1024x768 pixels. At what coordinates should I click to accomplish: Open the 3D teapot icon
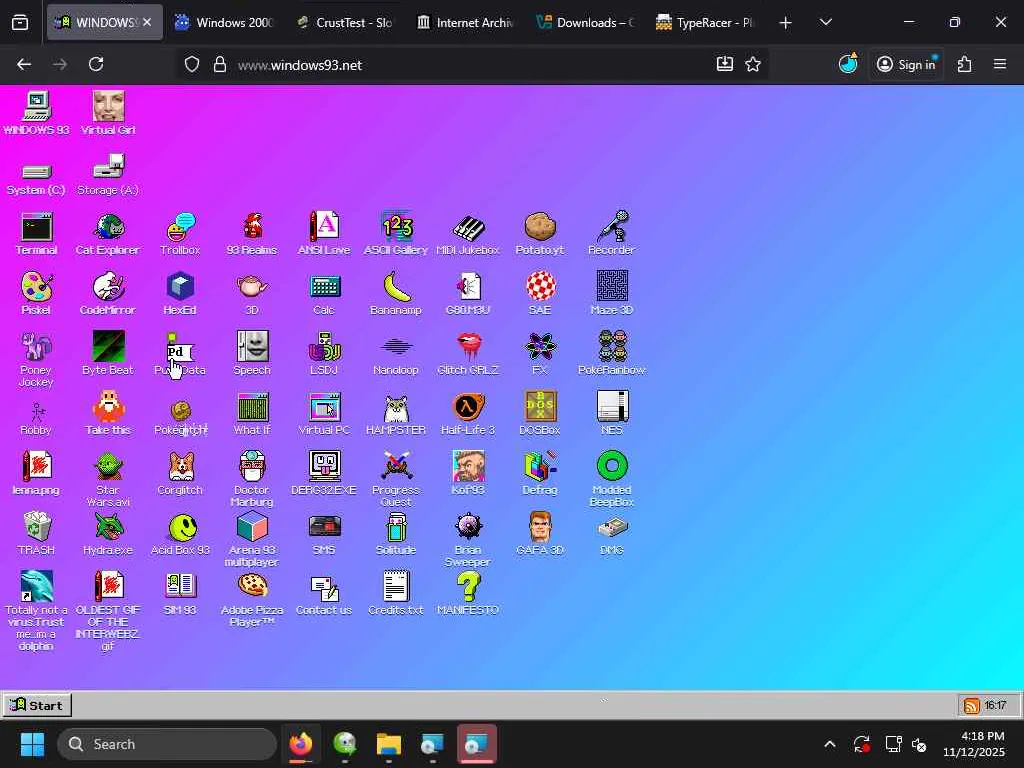click(252, 294)
